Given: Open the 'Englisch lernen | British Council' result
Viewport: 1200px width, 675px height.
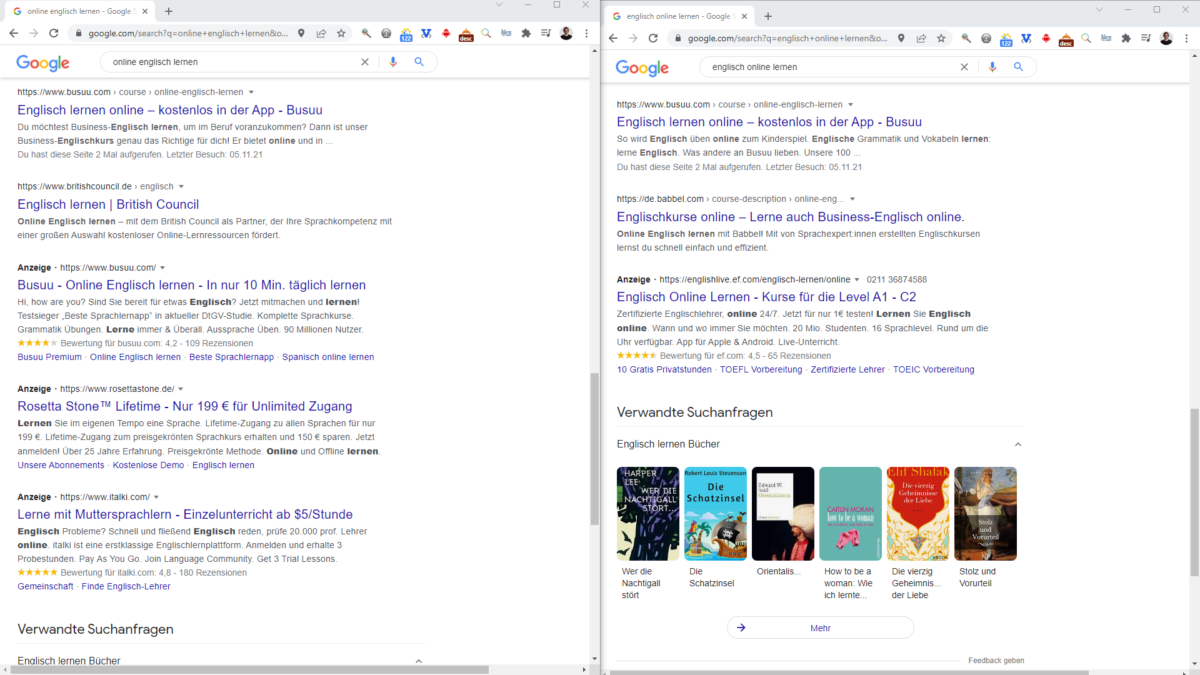Looking at the screenshot, I should pyautogui.click(x=108, y=204).
